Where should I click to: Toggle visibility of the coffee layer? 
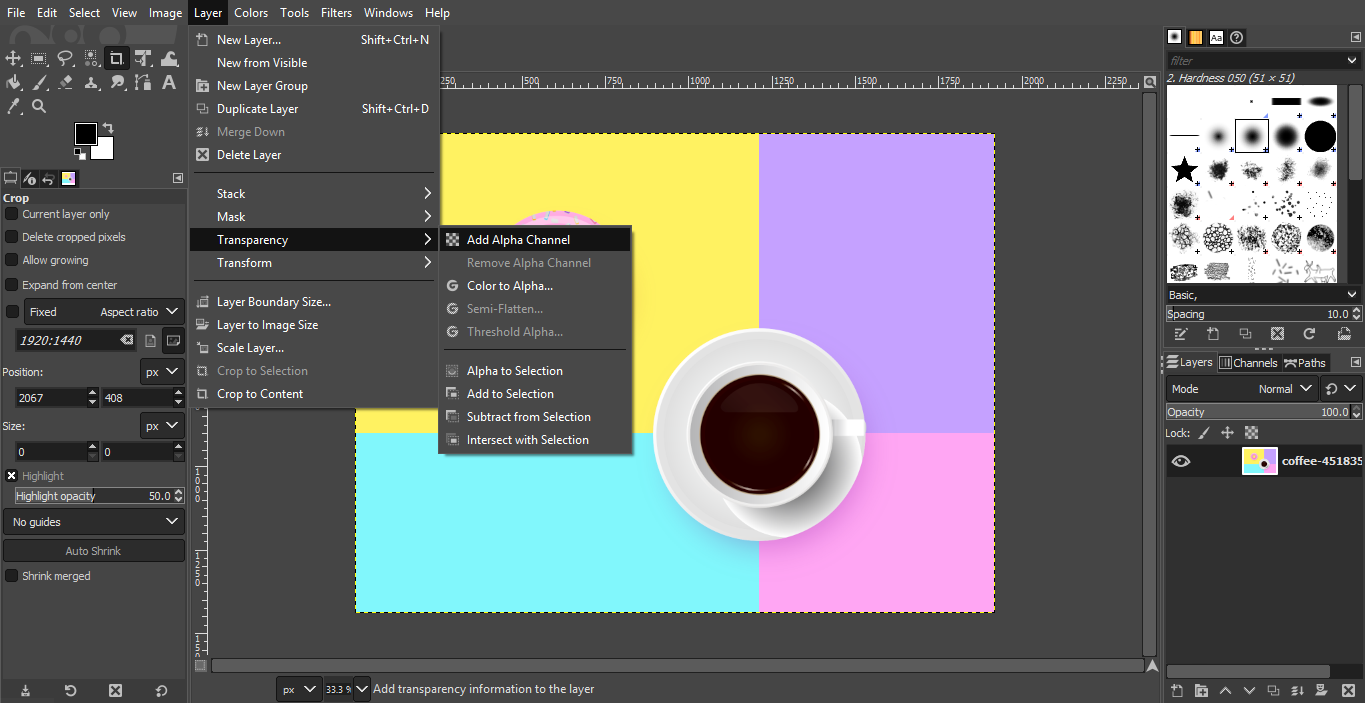click(x=1181, y=461)
